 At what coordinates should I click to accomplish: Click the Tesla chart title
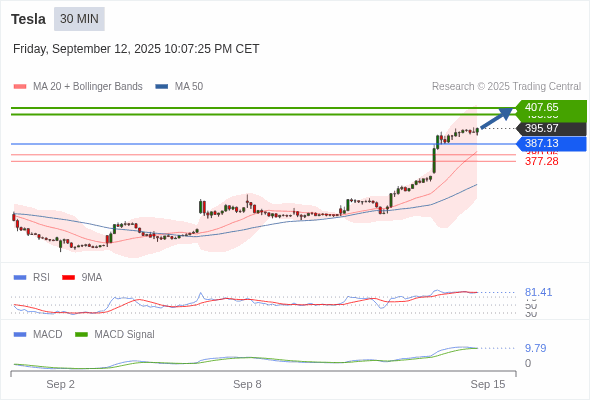28,19
